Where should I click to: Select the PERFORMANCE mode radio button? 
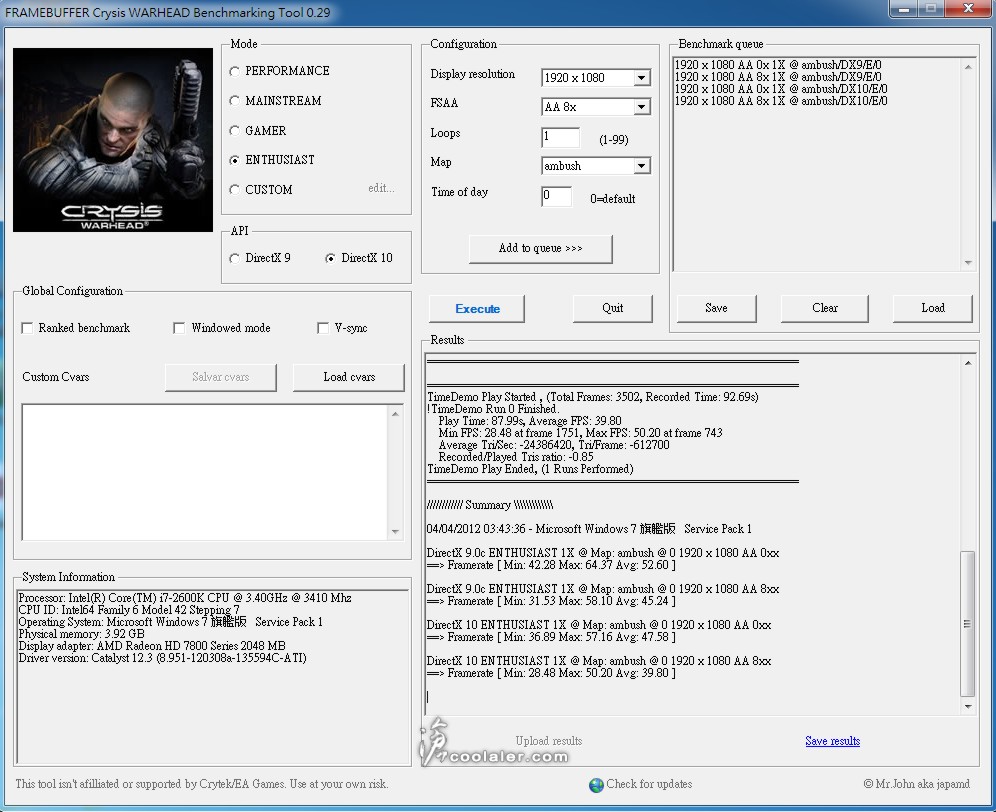234,71
